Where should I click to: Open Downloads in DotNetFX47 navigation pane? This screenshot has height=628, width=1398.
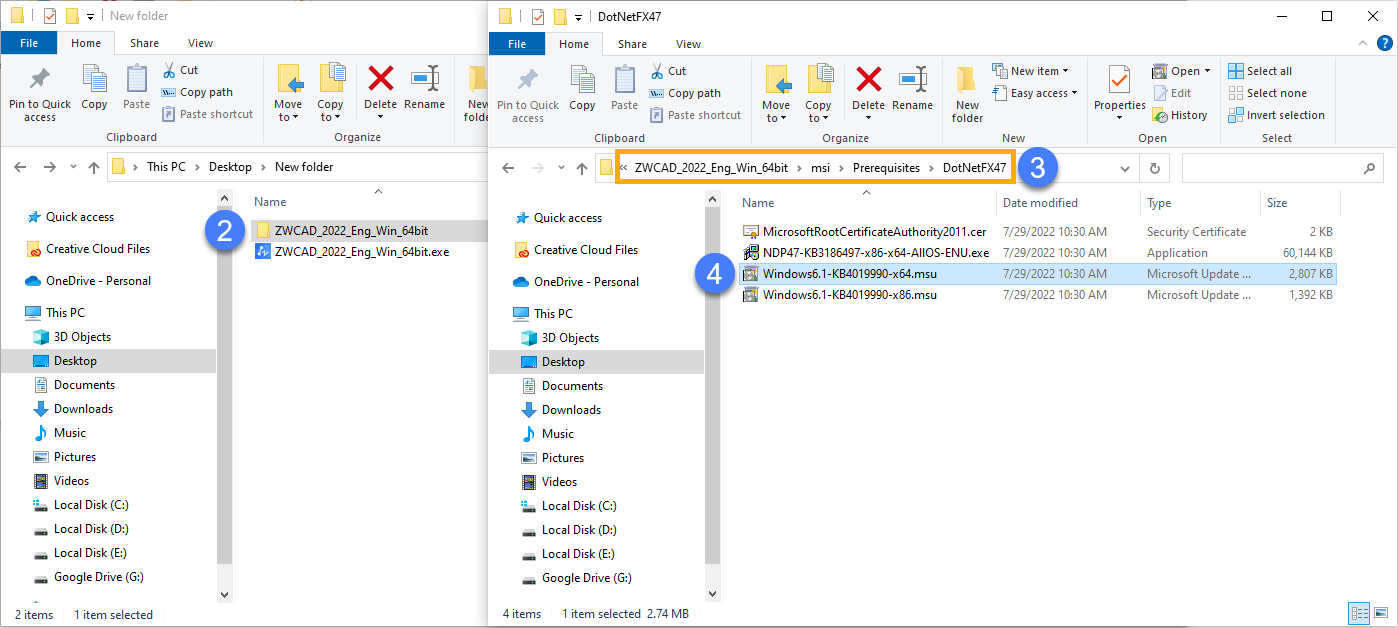pos(571,410)
